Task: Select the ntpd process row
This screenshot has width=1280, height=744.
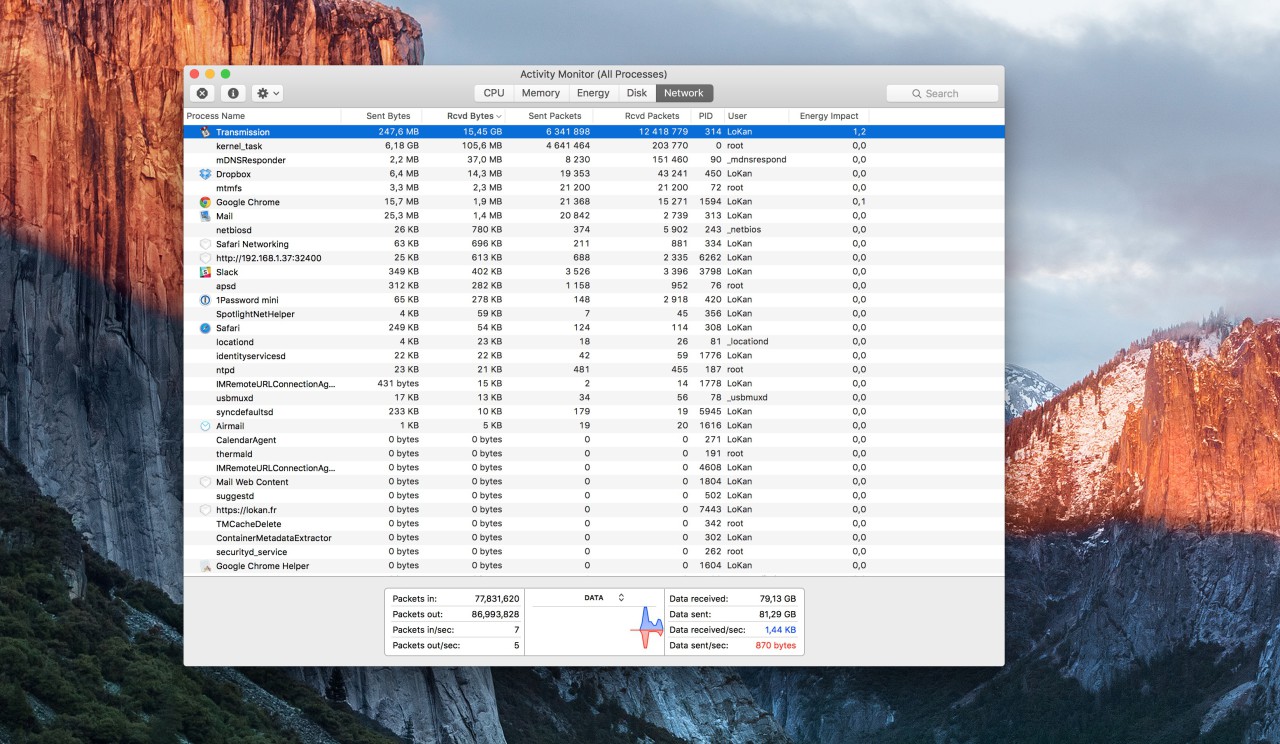Action: [x=594, y=370]
